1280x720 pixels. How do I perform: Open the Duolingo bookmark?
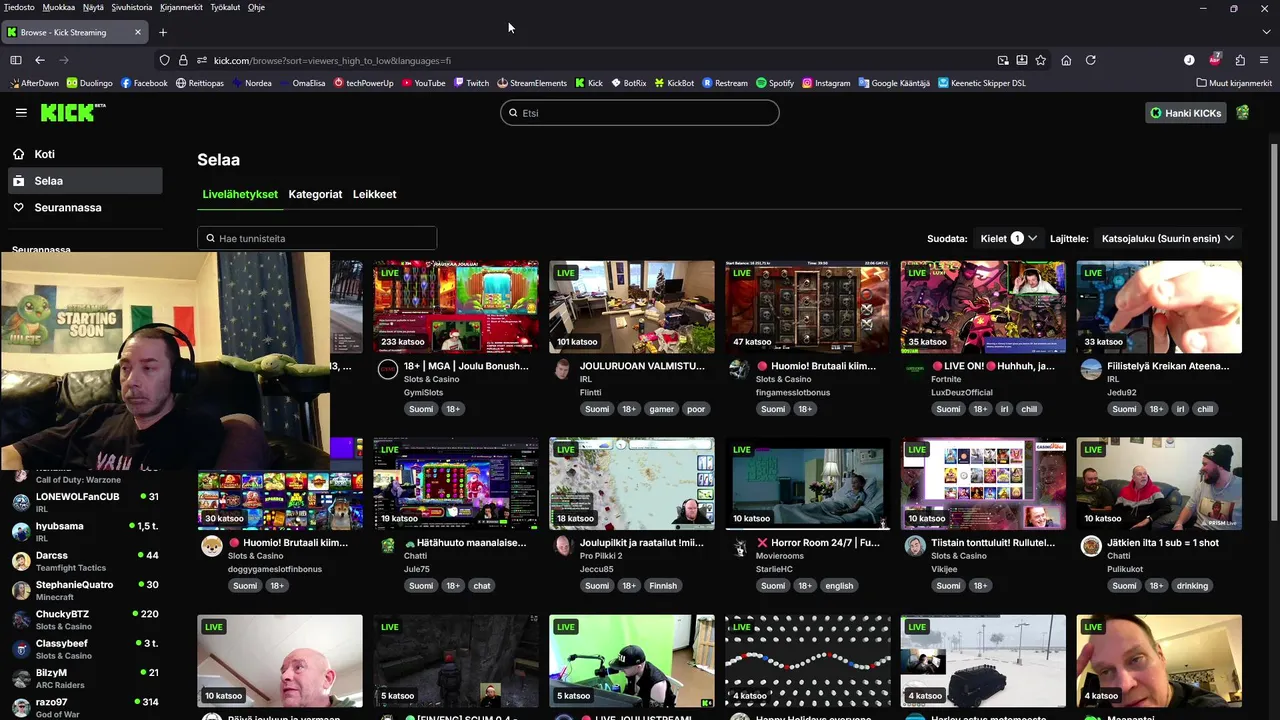pos(89,83)
